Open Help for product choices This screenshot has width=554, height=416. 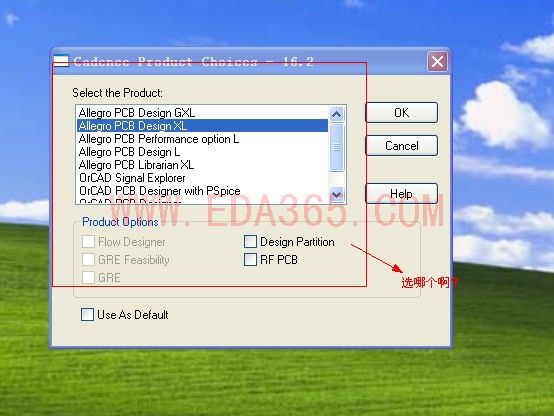pyautogui.click(x=402, y=193)
